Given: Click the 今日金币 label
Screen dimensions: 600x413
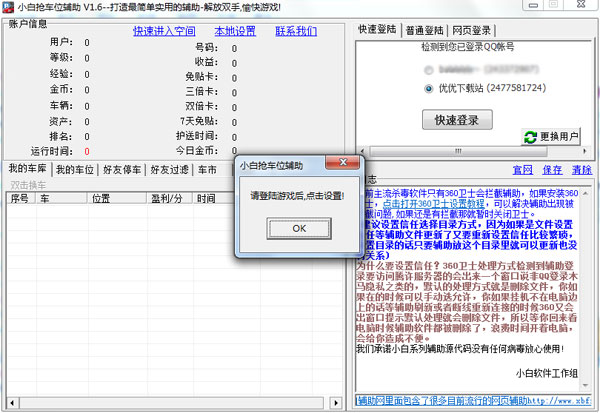Looking at the screenshot, I should 197,150.
